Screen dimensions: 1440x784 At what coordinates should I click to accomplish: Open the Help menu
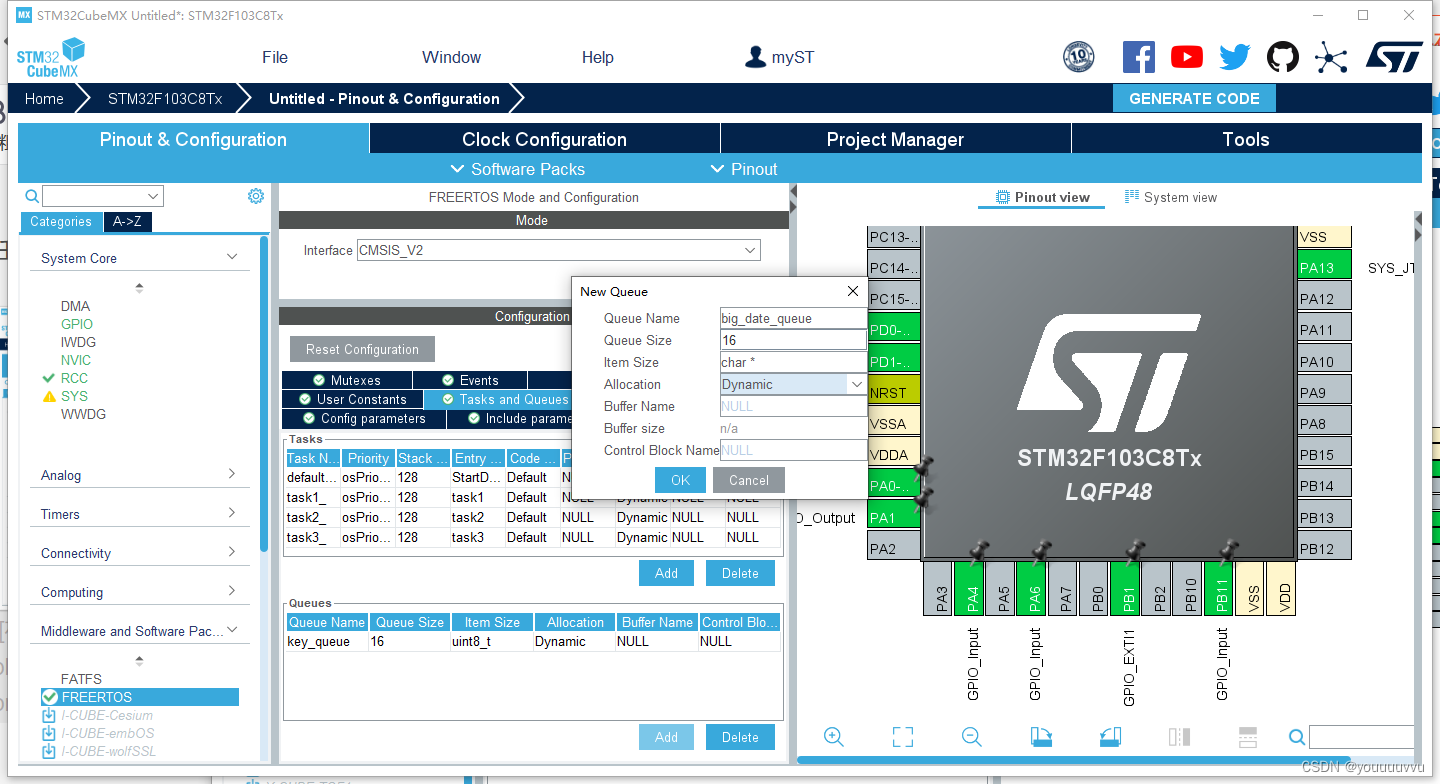tap(598, 57)
